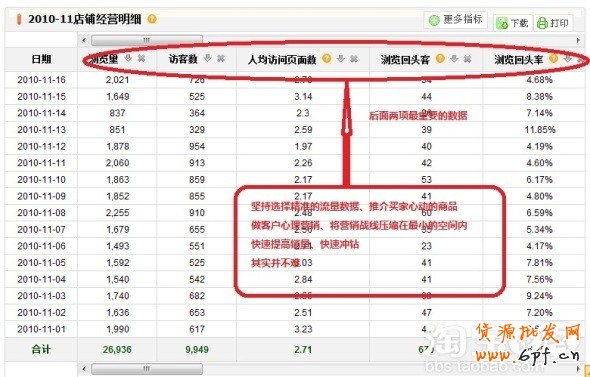Image resolution: width=590 pixels, height=377 pixels.
Task: Remove the 浏览回头客 column with its X
Action: tap(467, 59)
